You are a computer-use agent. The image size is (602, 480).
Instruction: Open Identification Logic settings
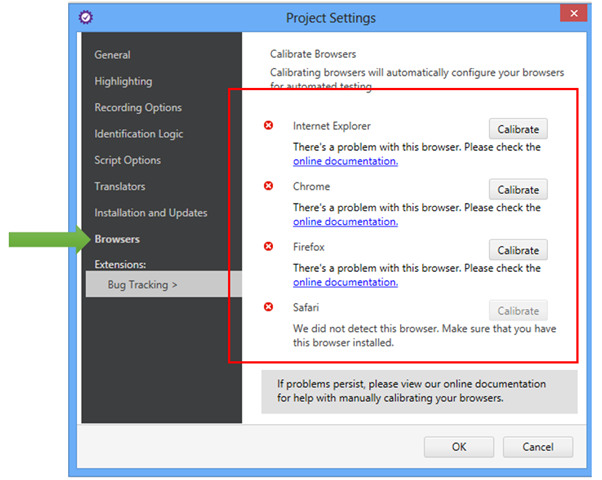[139, 134]
